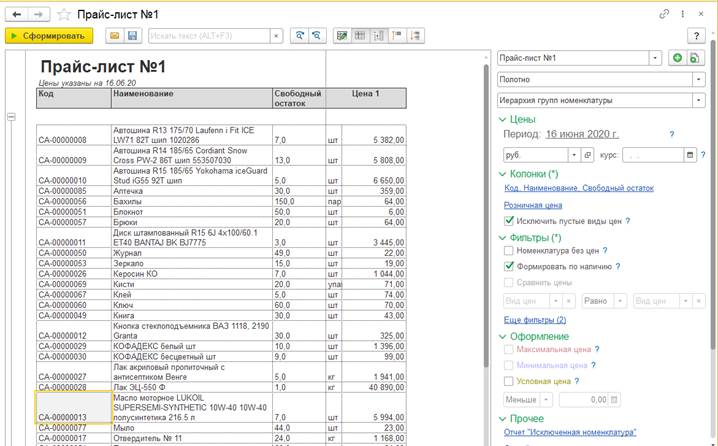Image resolution: width=718 pixels, height=446 pixels.
Task: Toggle Исключить пустые виды цен checkbox
Action: [x=510, y=220]
